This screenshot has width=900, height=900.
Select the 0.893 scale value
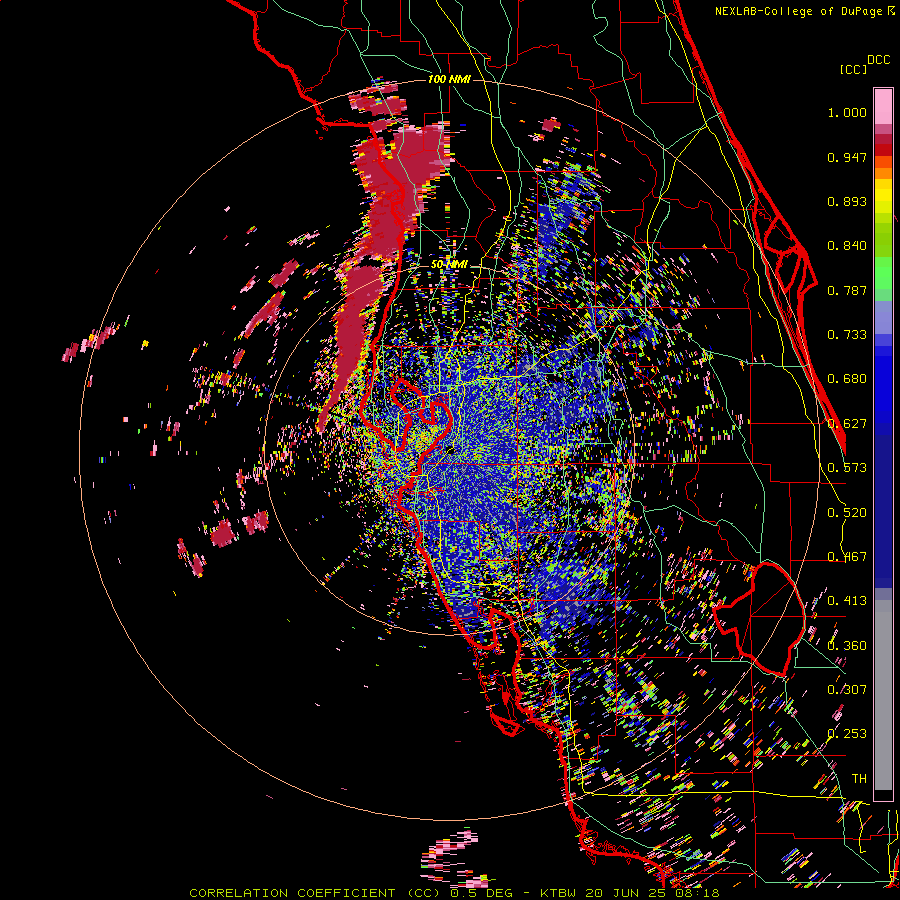coord(847,201)
